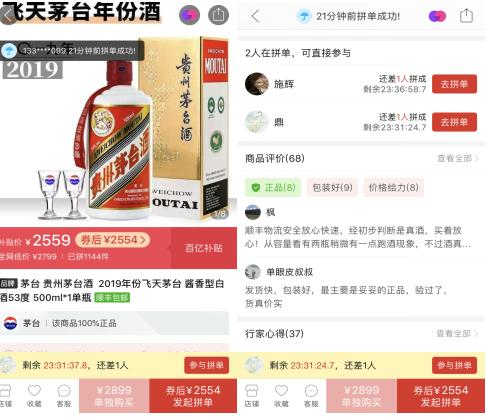Image resolution: width=486 pixels, height=417 pixels.
Task: Tap the 收藏 heart icon in right bottom bar
Action: pyautogui.click(x=281, y=396)
